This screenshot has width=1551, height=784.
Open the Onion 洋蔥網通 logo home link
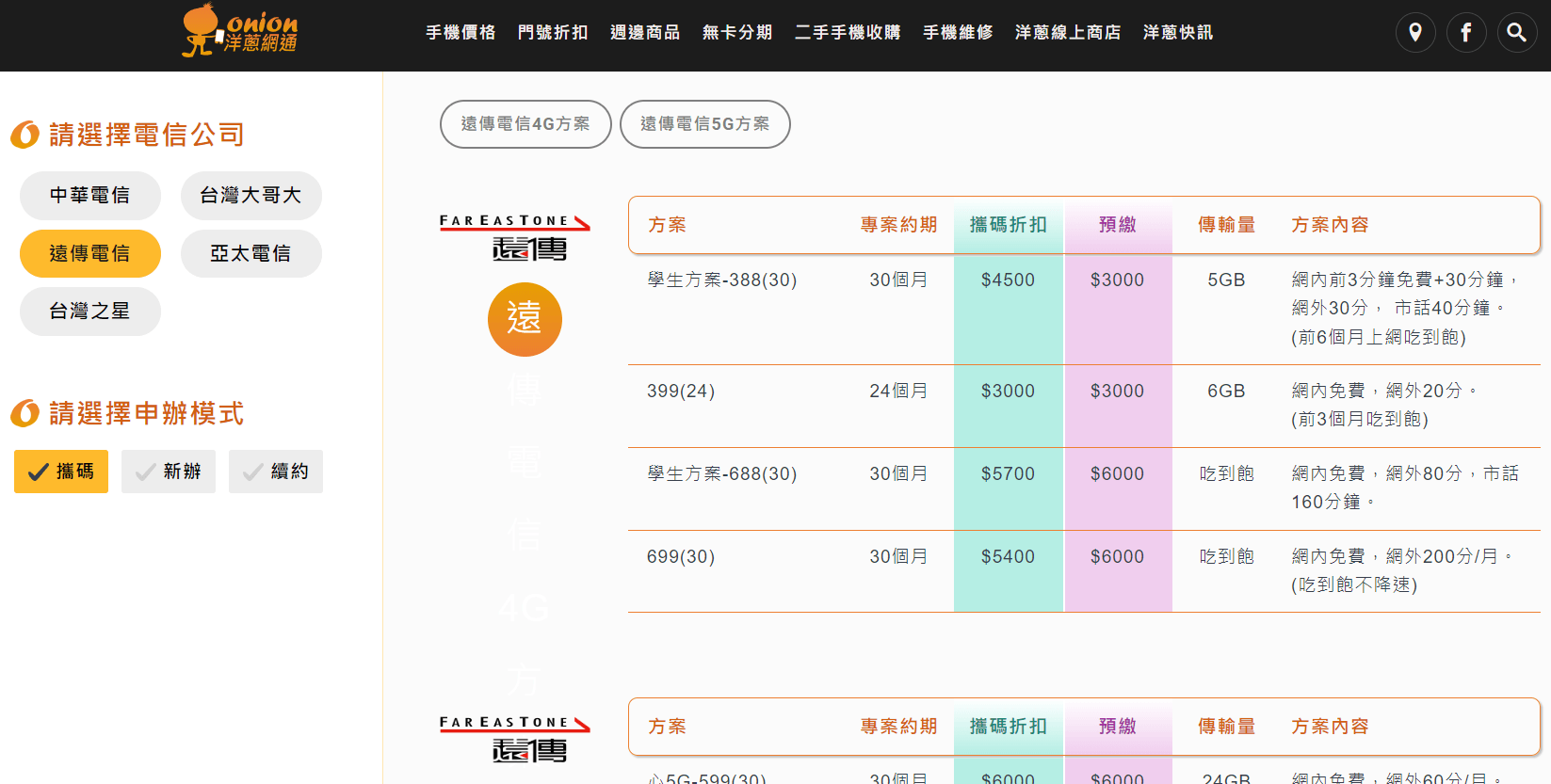click(x=240, y=30)
